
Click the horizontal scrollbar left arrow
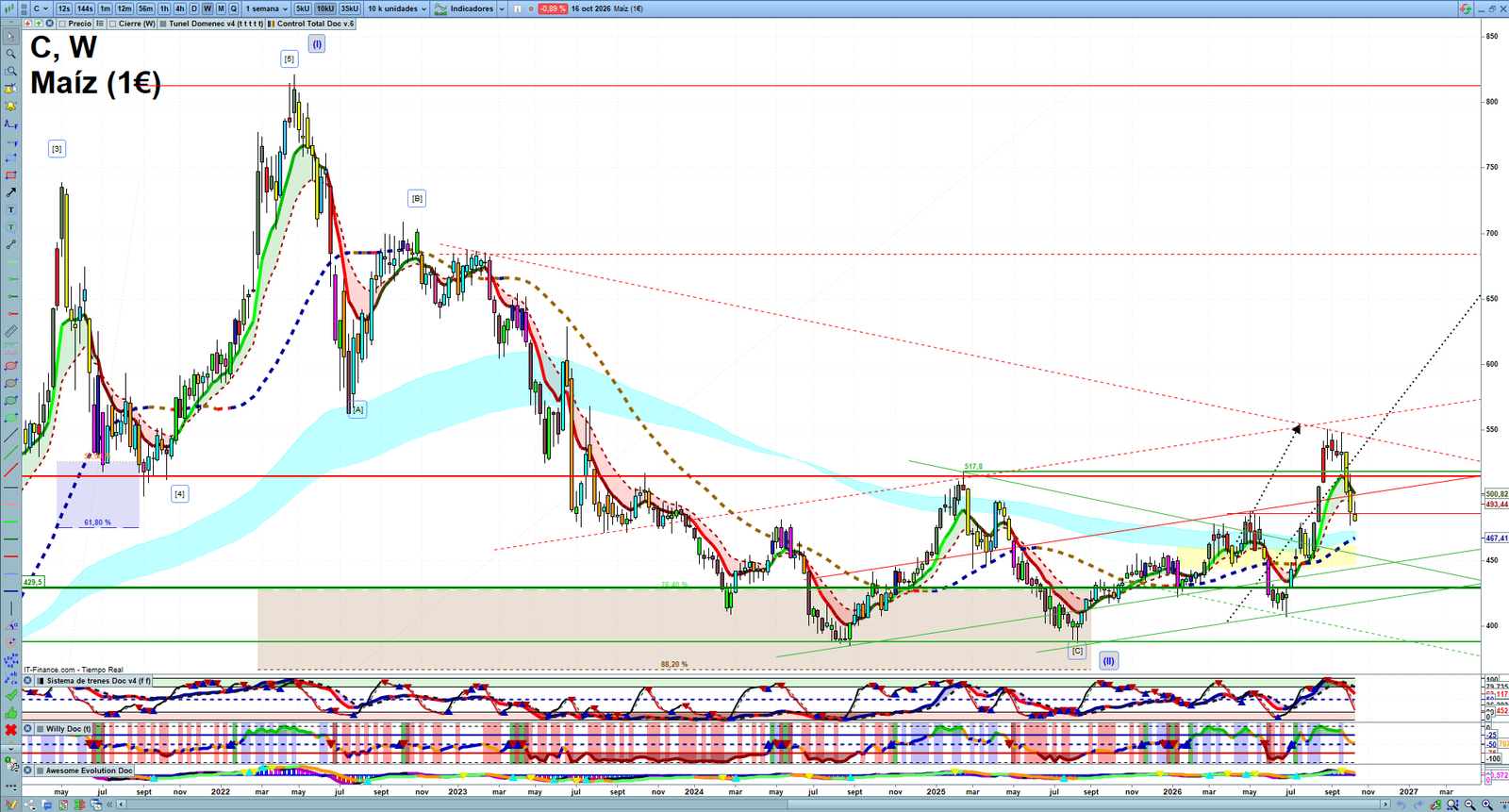(x=122, y=804)
